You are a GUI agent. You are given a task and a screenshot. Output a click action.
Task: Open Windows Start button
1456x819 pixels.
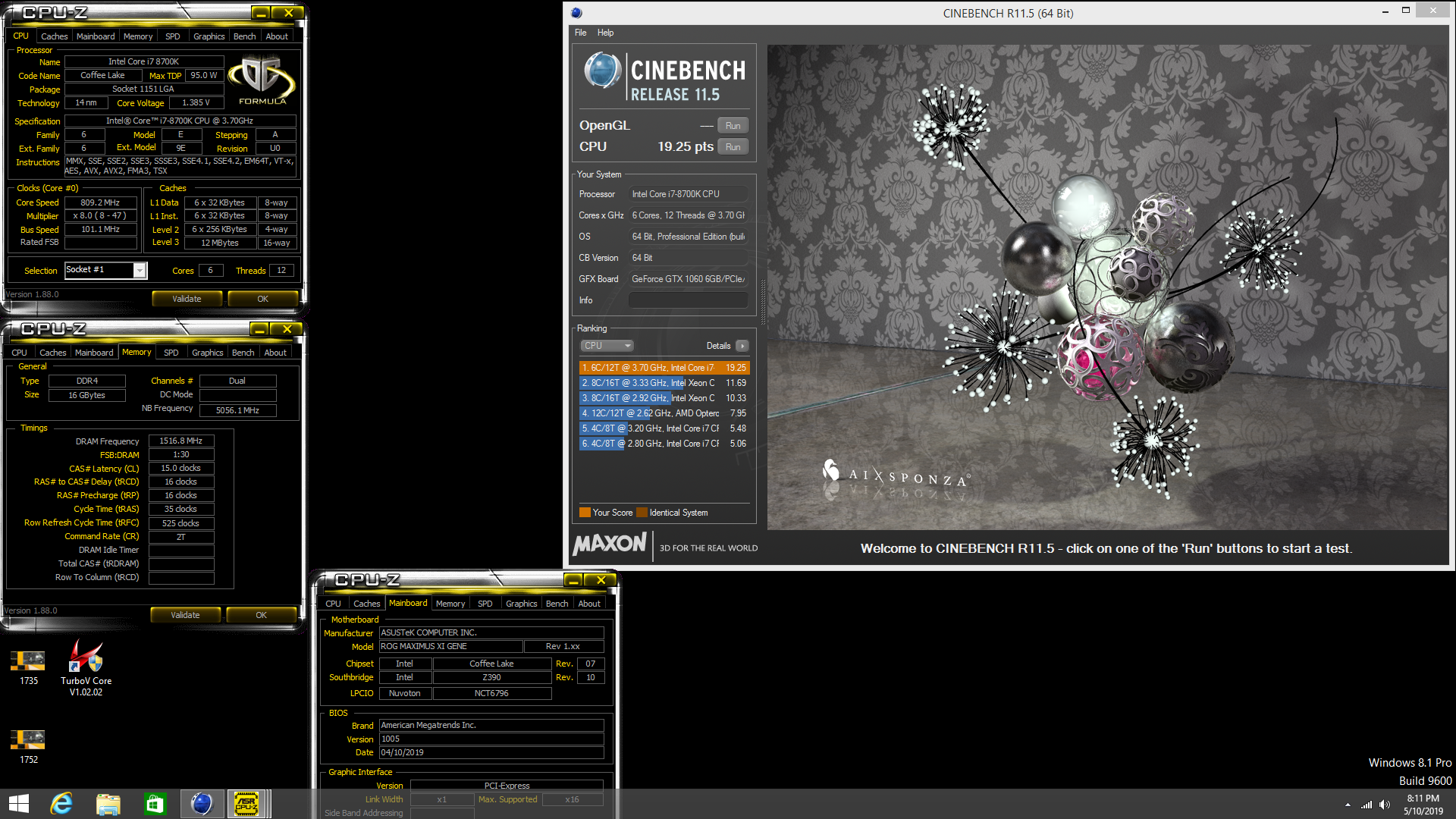[19, 804]
